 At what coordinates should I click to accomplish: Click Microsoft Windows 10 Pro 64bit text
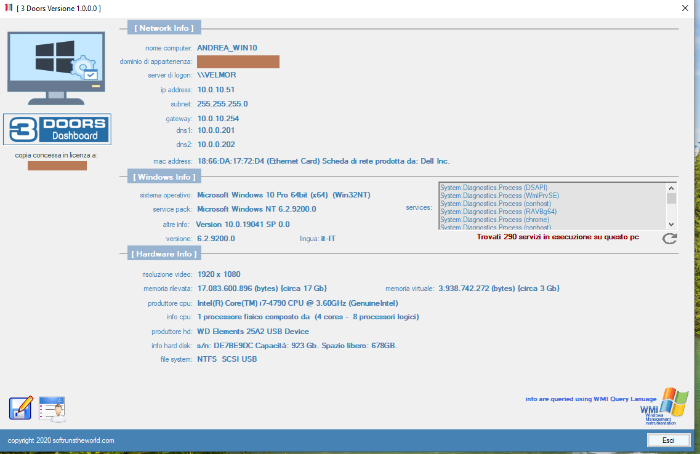pyautogui.click(x=283, y=195)
